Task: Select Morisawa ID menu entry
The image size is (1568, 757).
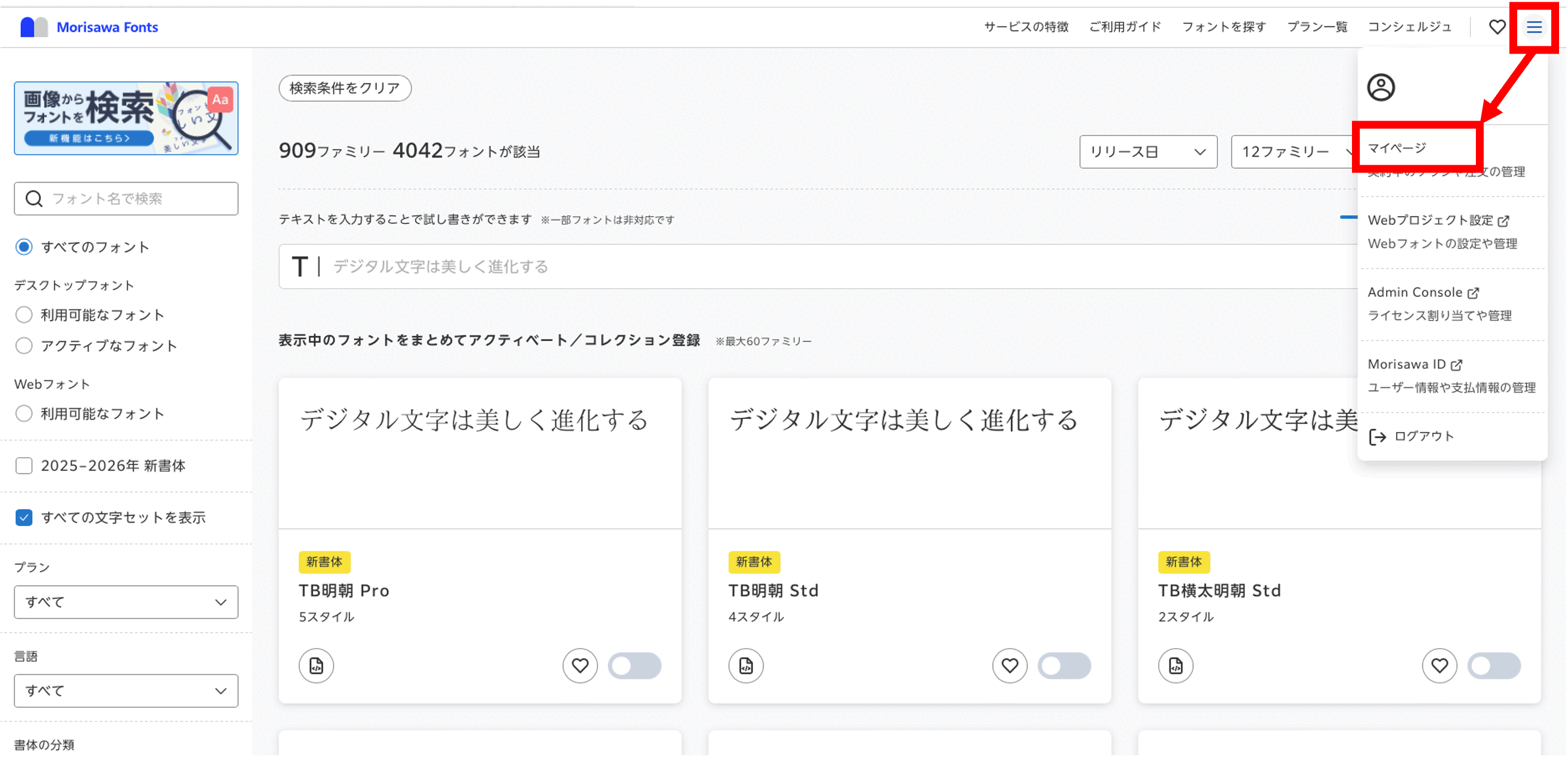Action: click(1406, 364)
